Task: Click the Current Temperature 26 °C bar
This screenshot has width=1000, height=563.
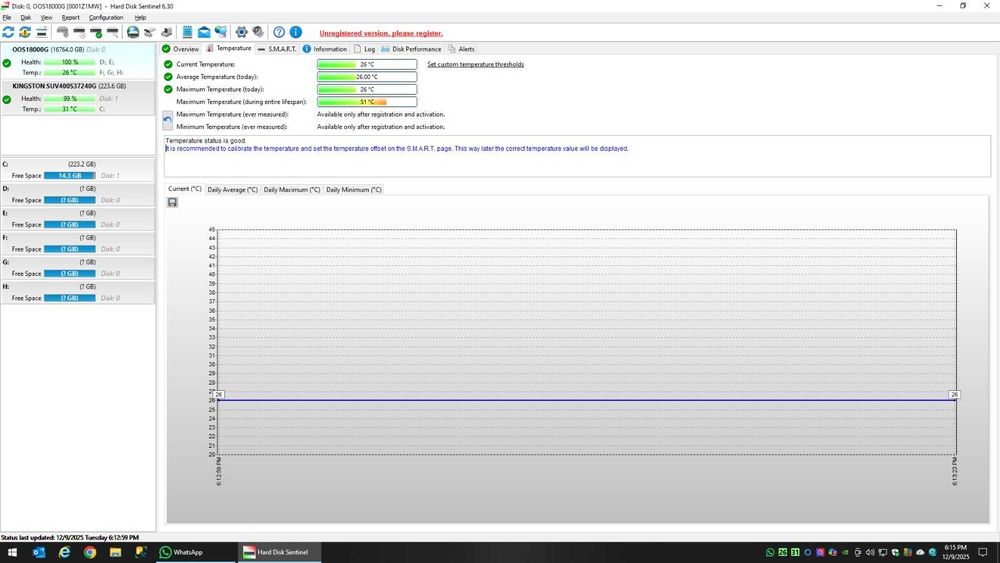Action: point(367,64)
